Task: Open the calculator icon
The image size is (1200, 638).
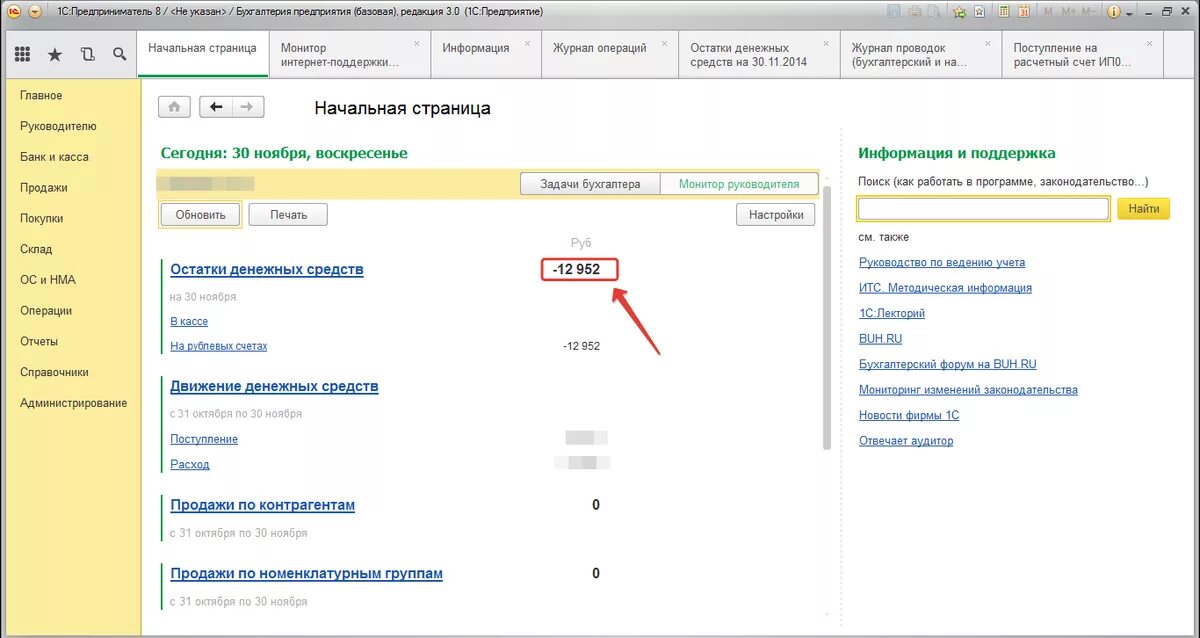Action: click(1003, 12)
